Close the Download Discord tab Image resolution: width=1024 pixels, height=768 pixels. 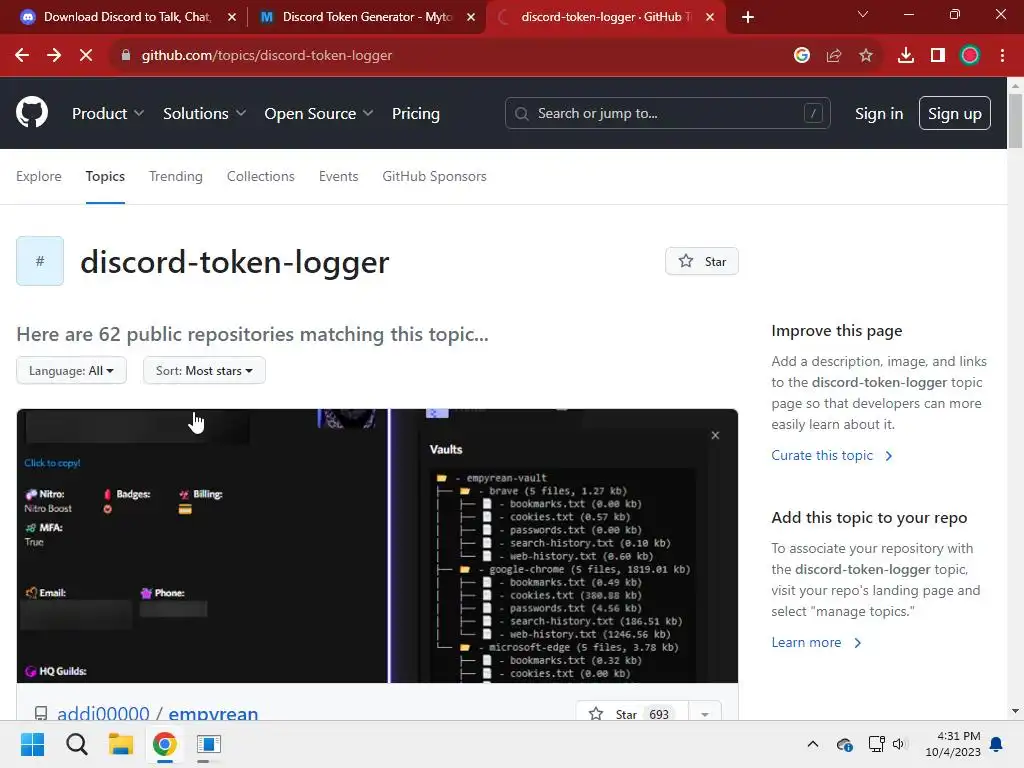[x=232, y=17]
